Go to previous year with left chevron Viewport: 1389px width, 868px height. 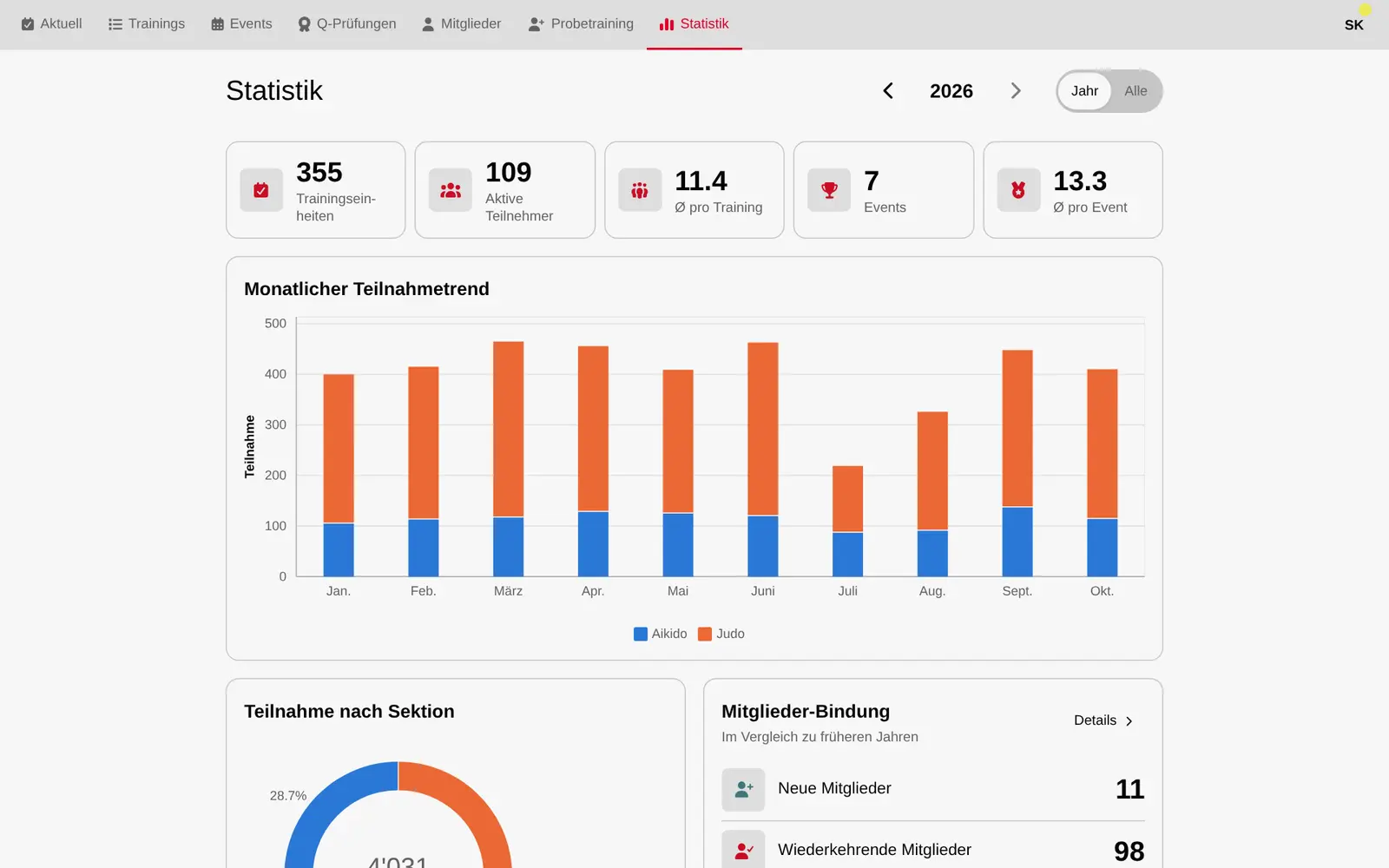pos(888,91)
